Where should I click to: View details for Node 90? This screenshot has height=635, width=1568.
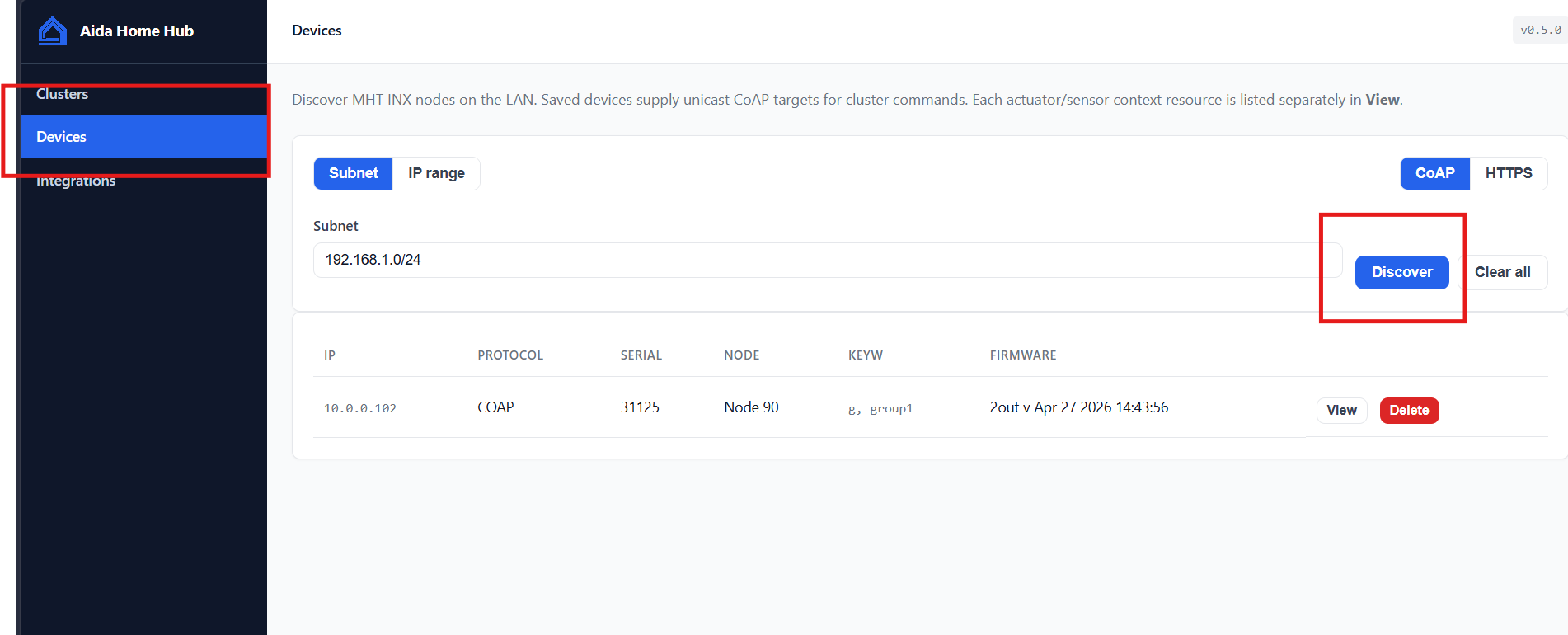[x=1341, y=411]
